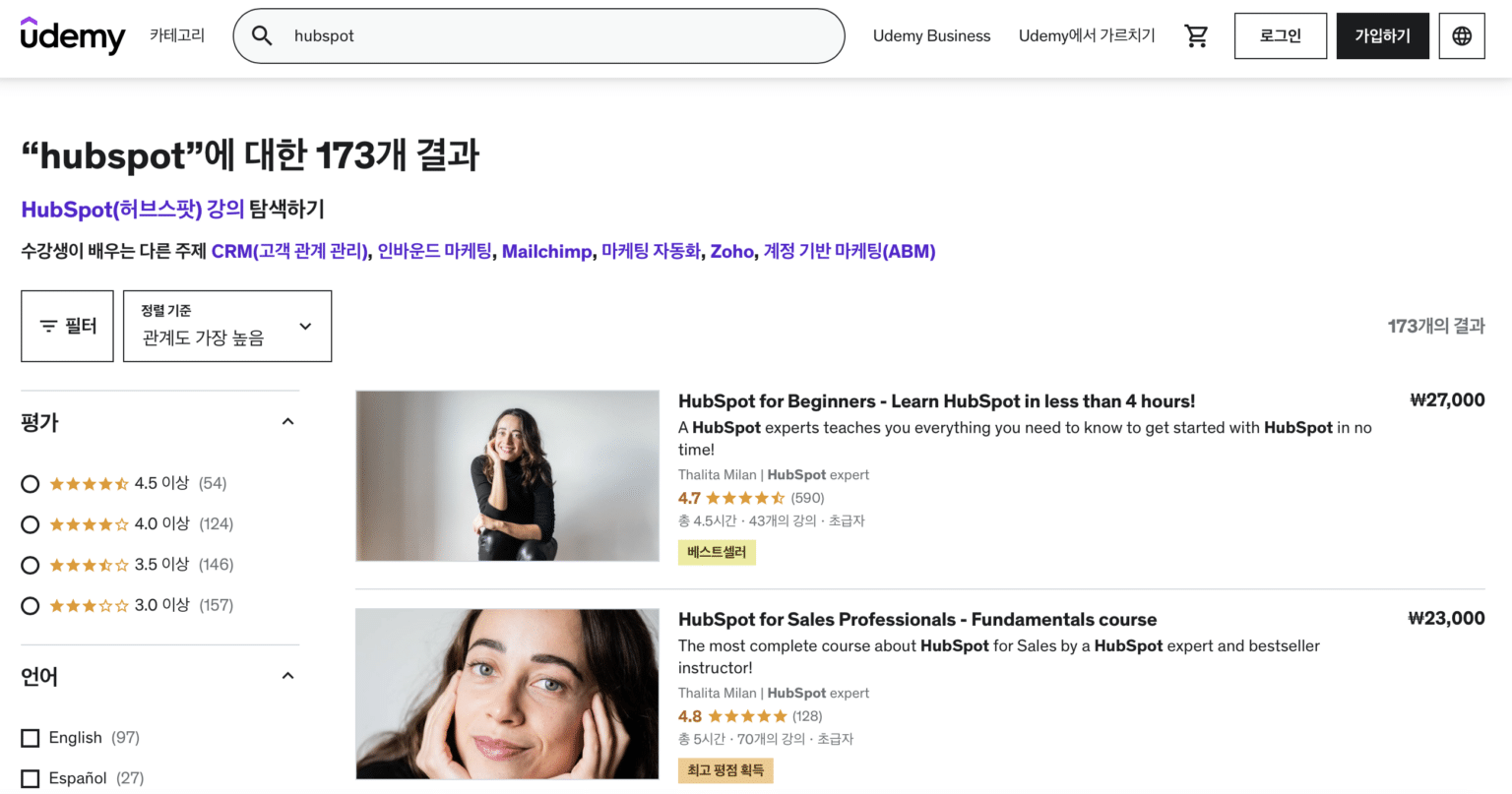Open the language globe selector
Screen dimensions: 1512x794
click(x=1462, y=35)
